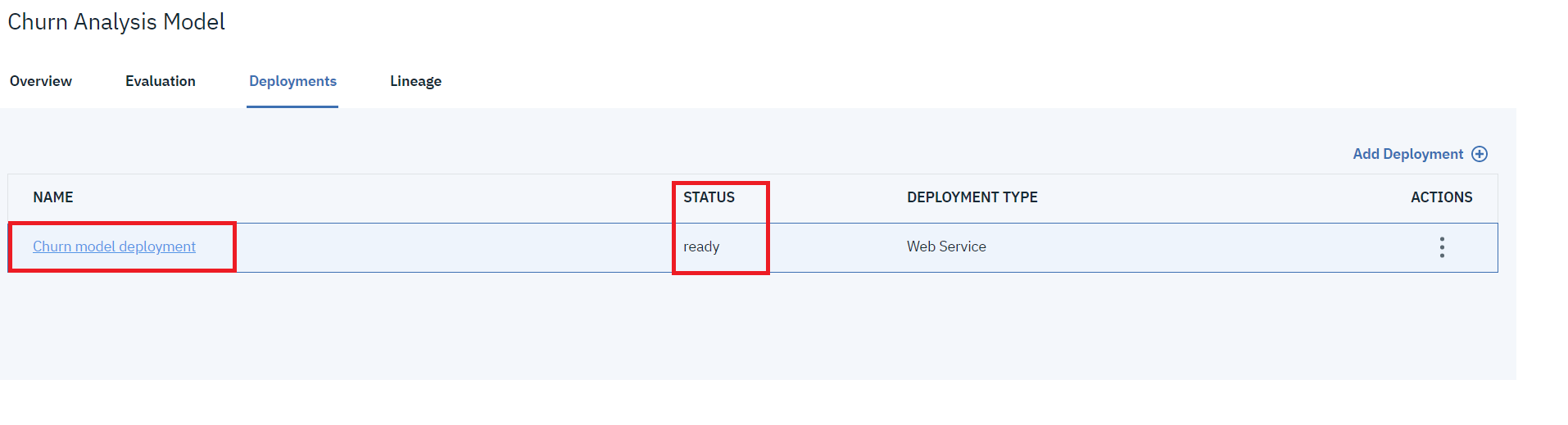Image resolution: width=1568 pixels, height=425 pixels.
Task: Open the Churn model deployment link
Action: (114, 246)
